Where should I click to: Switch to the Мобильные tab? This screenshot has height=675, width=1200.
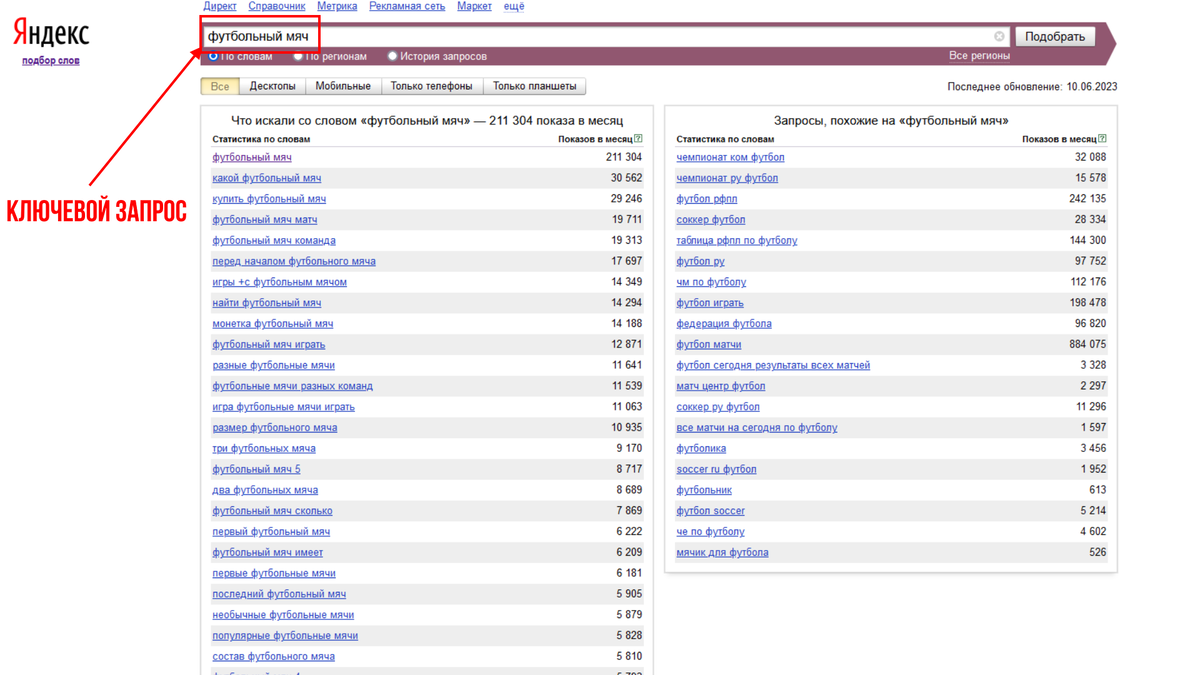point(343,86)
